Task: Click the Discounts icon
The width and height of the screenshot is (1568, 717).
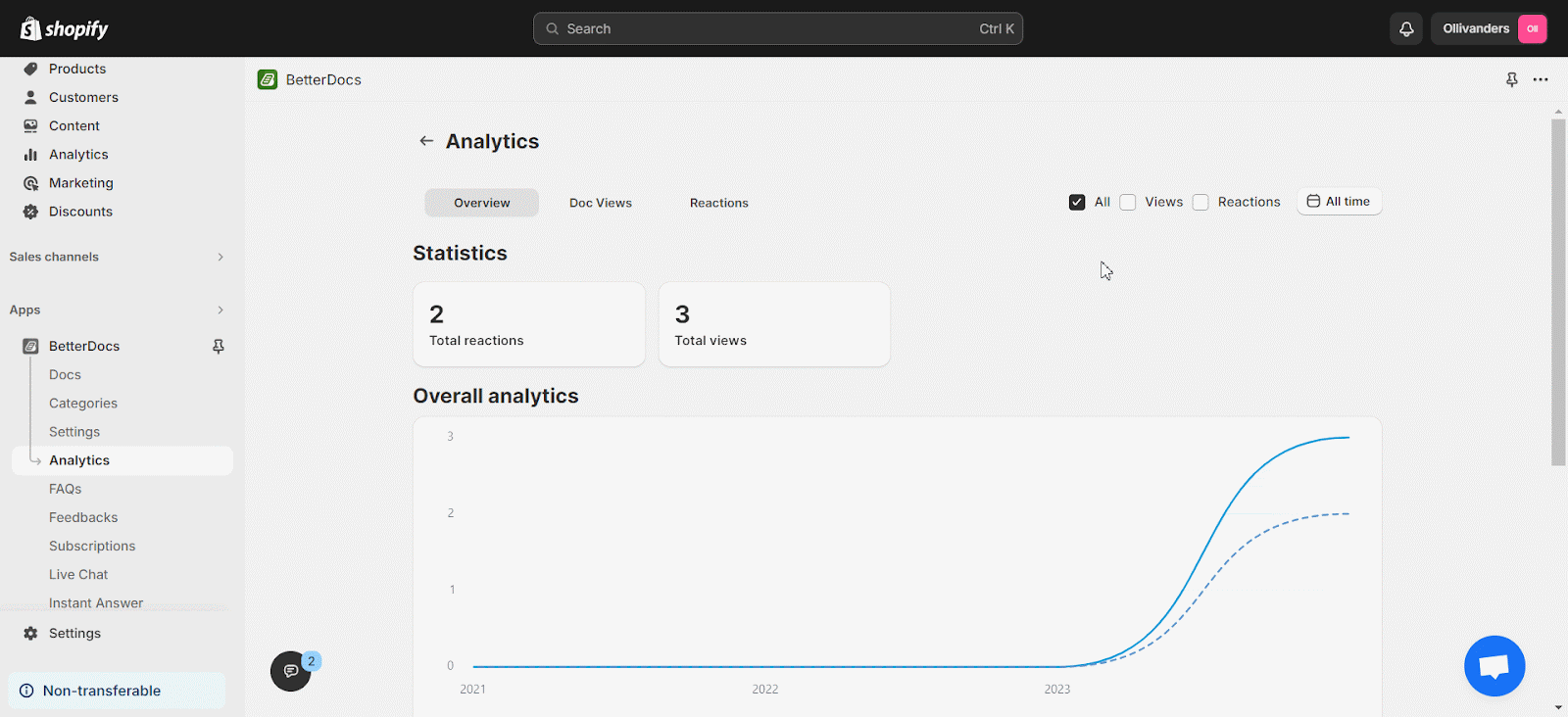Action: [29, 212]
